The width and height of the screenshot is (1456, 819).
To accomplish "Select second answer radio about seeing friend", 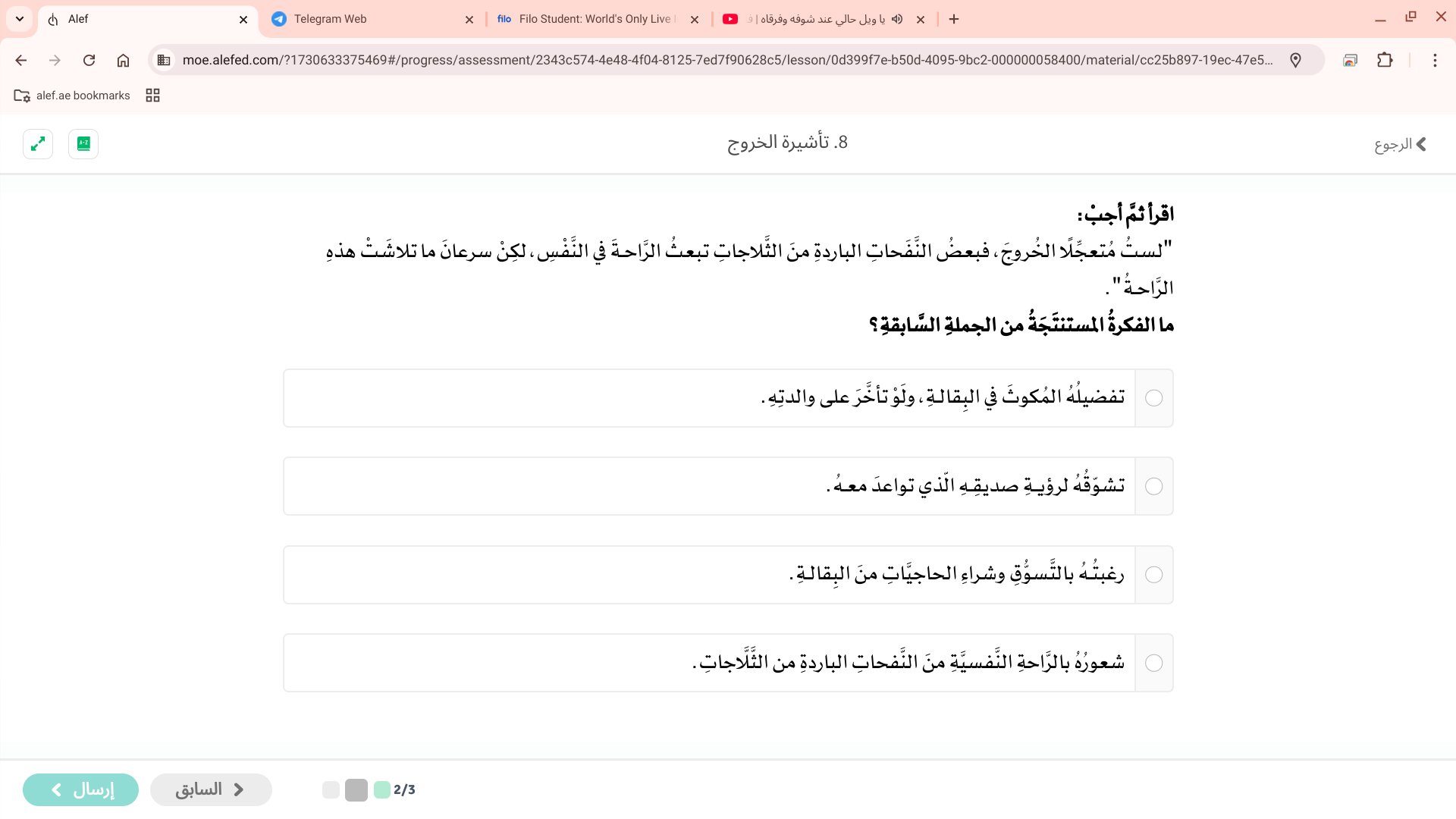I will tap(1153, 486).
